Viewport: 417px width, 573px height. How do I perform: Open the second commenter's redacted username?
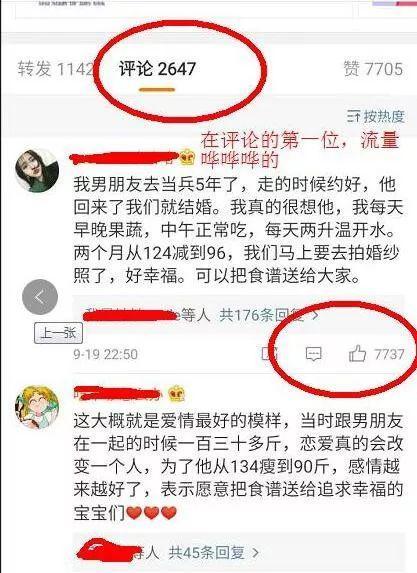click(x=117, y=394)
